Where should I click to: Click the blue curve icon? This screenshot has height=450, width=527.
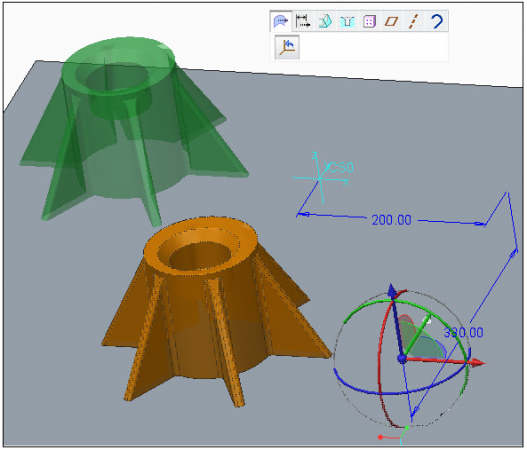tap(437, 22)
